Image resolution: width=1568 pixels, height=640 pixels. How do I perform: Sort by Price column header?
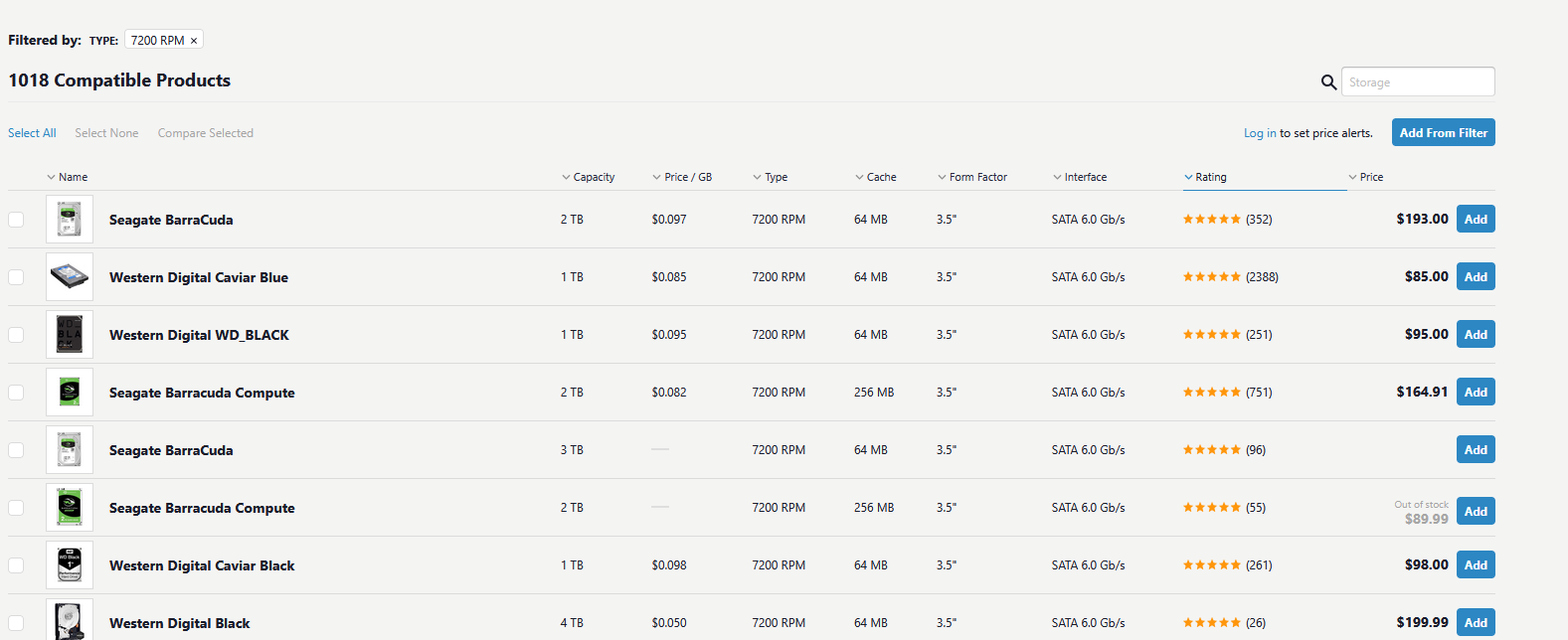pyautogui.click(x=1366, y=177)
